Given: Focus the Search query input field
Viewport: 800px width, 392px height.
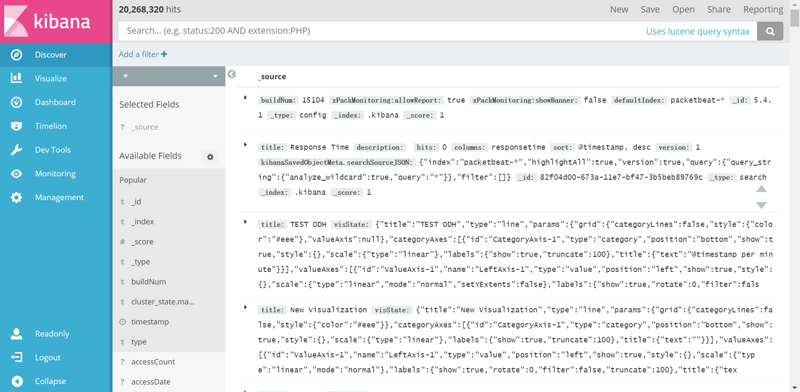Looking at the screenshot, I should point(382,31).
